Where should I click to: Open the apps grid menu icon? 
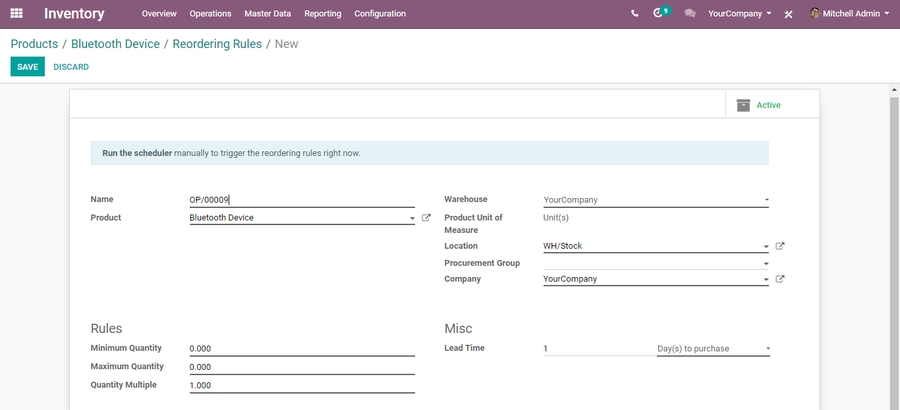click(x=16, y=14)
